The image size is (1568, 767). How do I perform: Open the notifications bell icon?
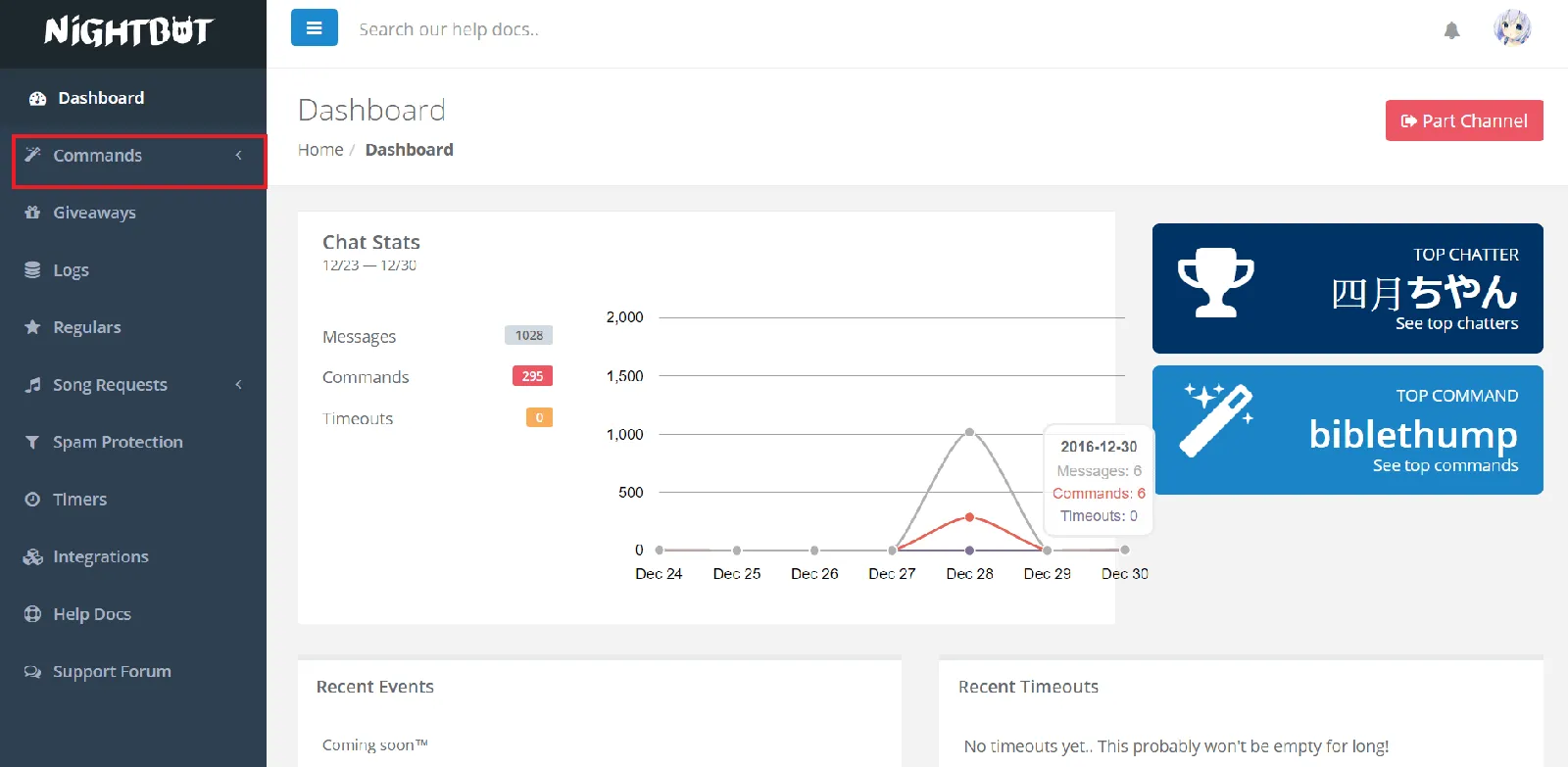tap(1451, 30)
